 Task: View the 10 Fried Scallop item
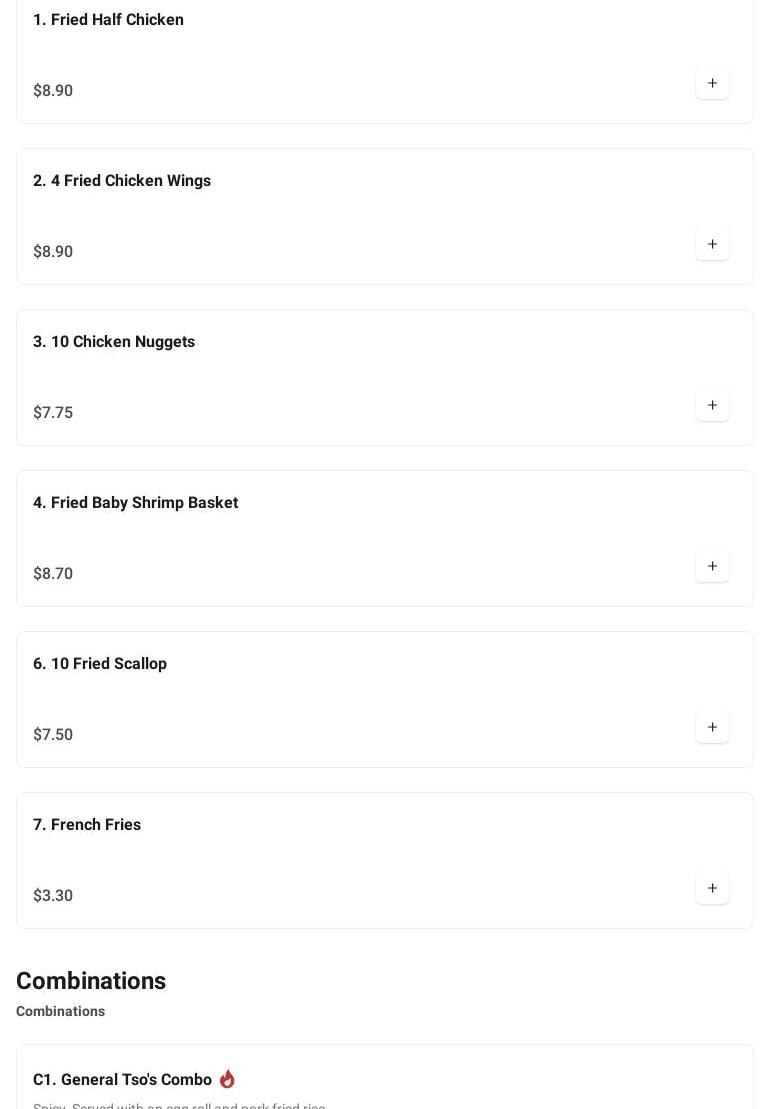coord(100,664)
